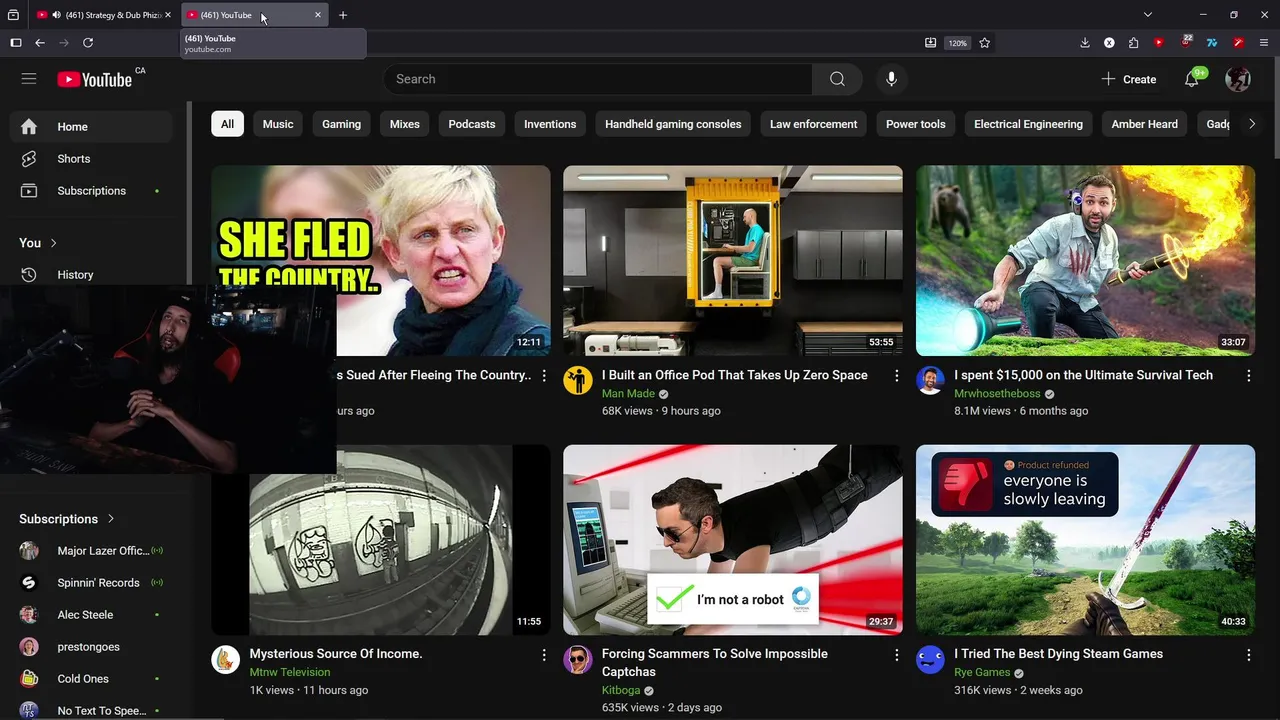Screen dimensions: 1280x720
Task: Open 'I Tried The Best Dying Steam Games' title
Action: point(1058,654)
